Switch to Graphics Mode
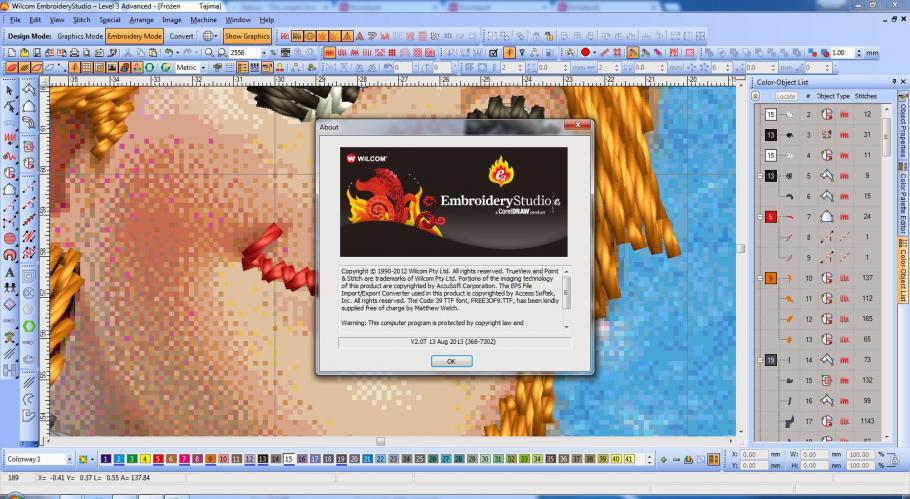Image resolution: width=910 pixels, height=499 pixels. click(80, 36)
